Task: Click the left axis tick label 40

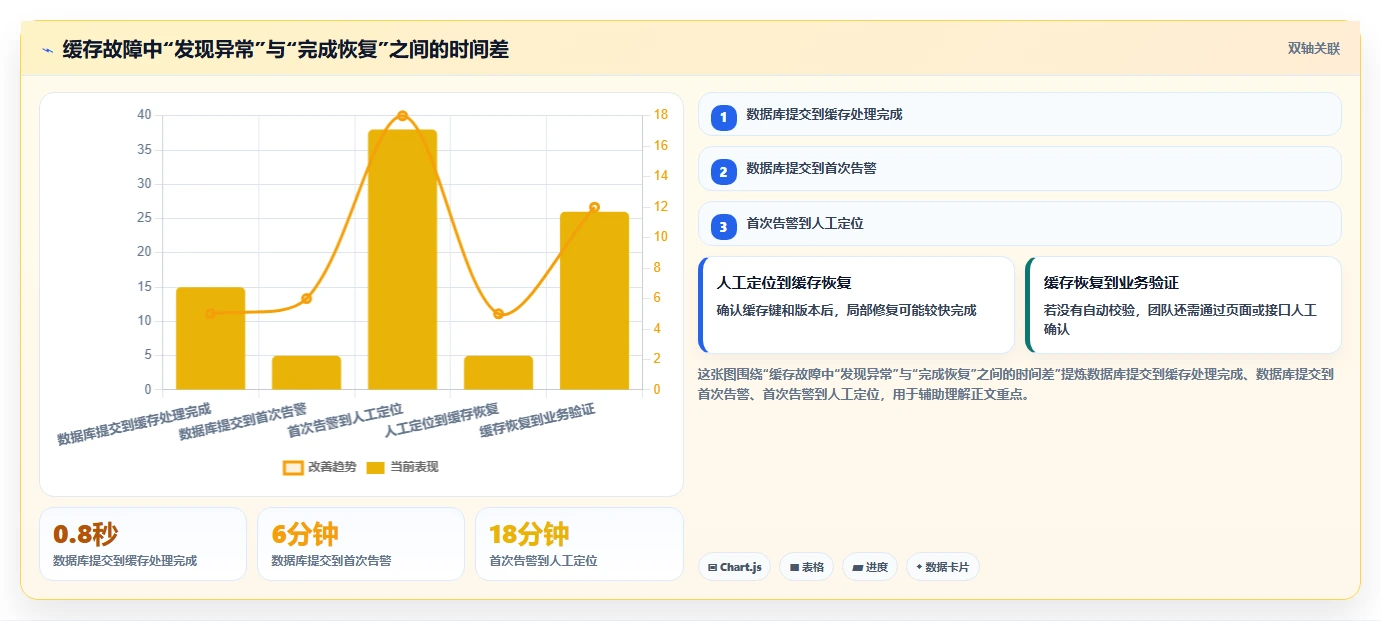Action: point(144,115)
